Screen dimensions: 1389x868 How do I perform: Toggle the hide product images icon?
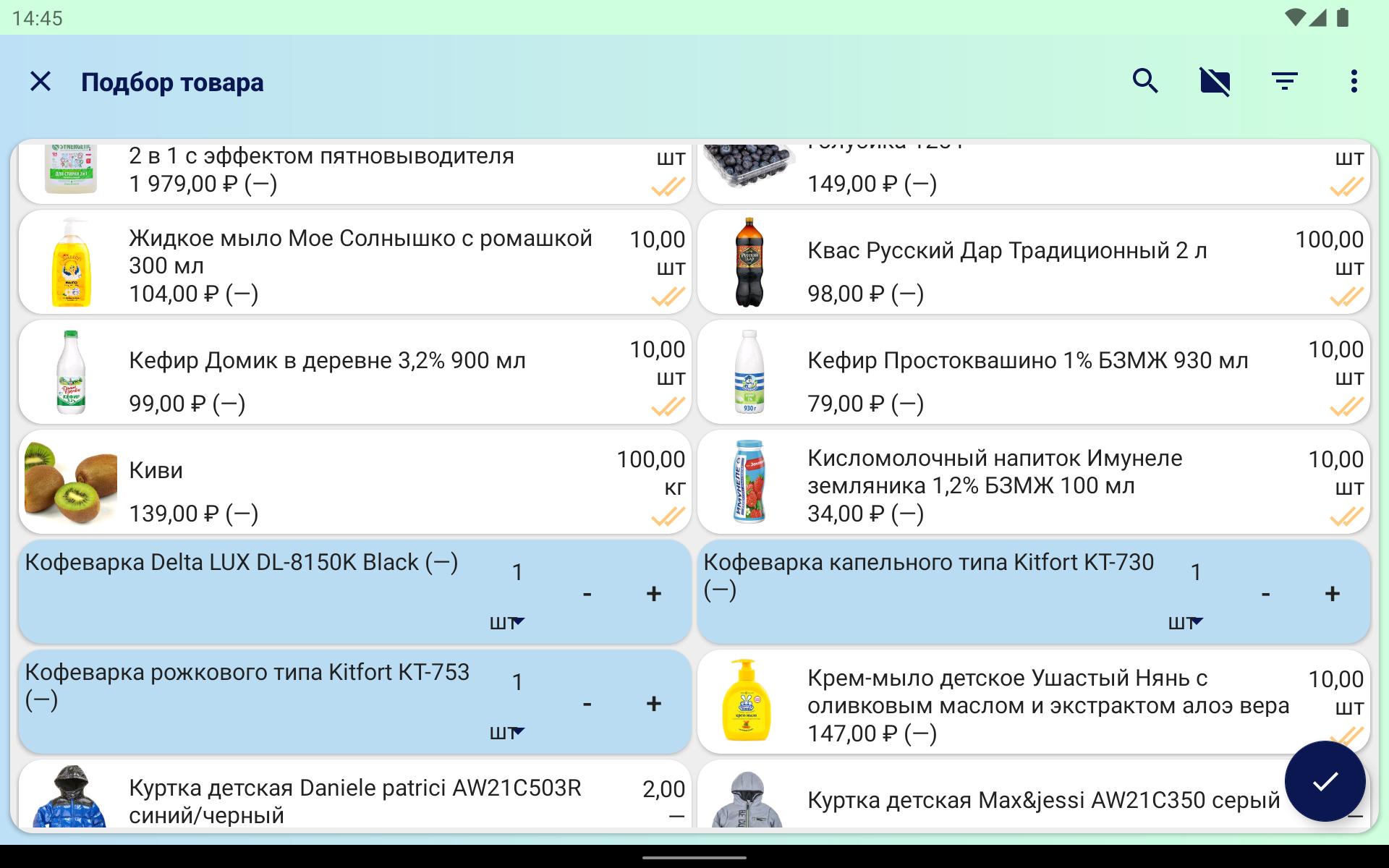pos(1215,81)
